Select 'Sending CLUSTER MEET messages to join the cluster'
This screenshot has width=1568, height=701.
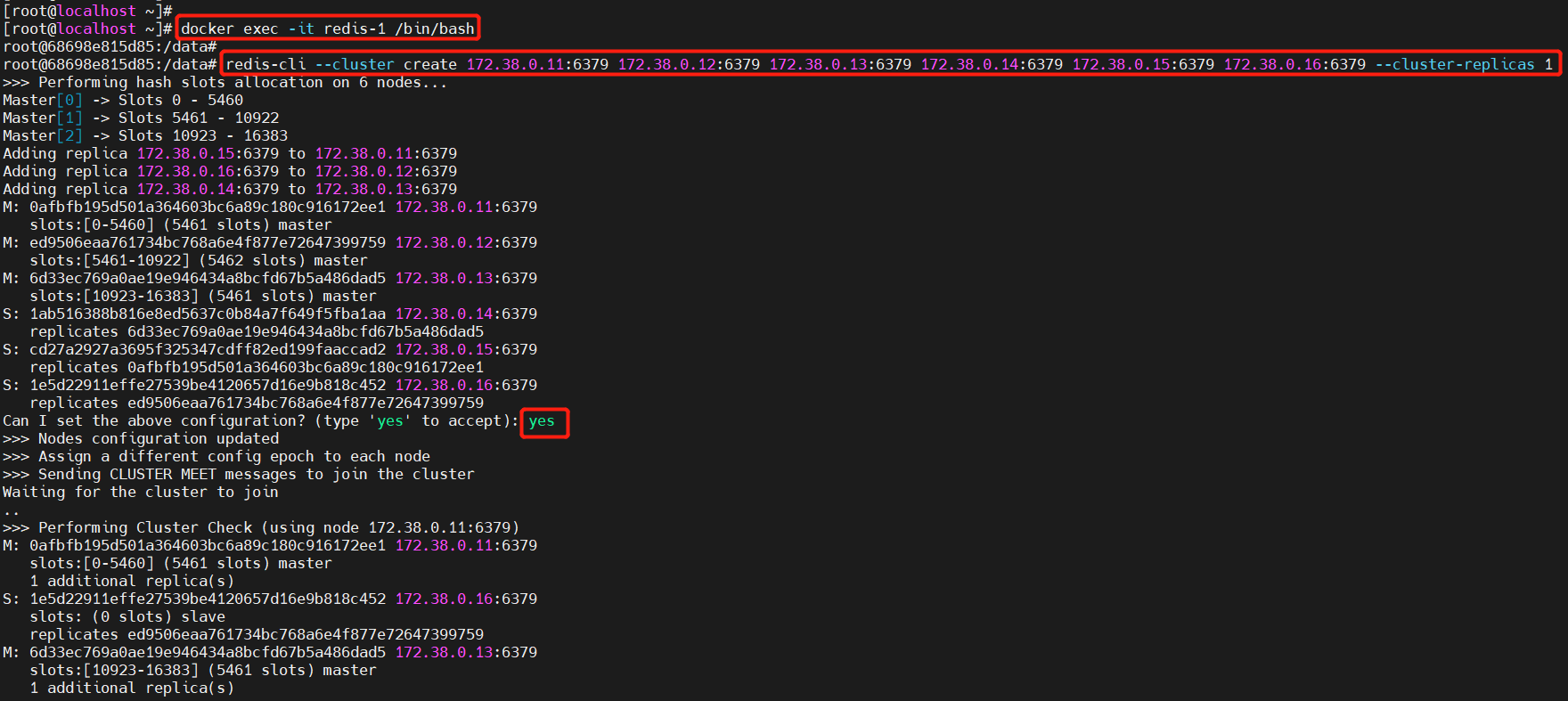pyautogui.click(x=257, y=474)
